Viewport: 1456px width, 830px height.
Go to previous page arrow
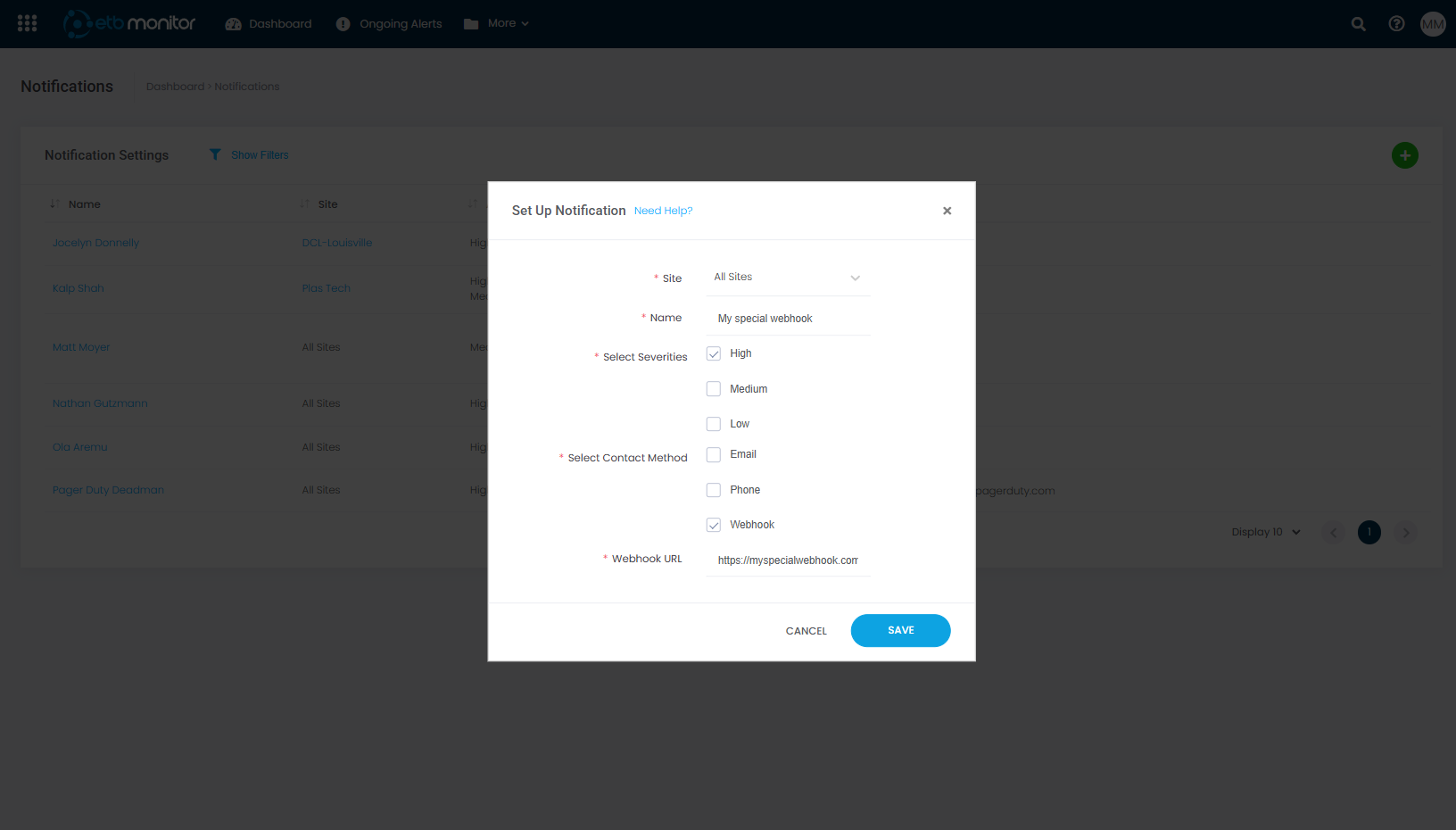pos(1333,533)
